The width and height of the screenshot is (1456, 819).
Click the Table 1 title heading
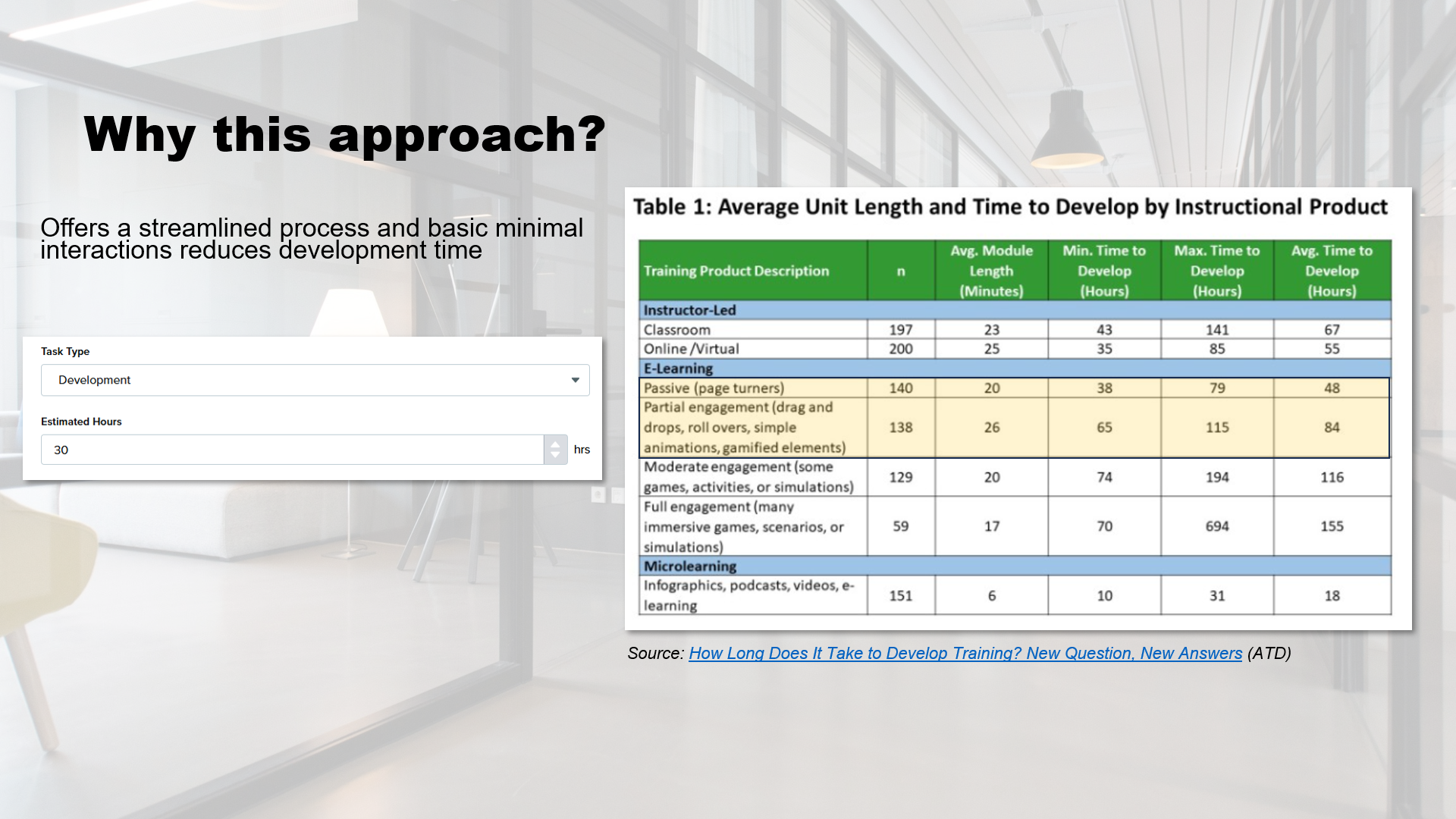1009,207
